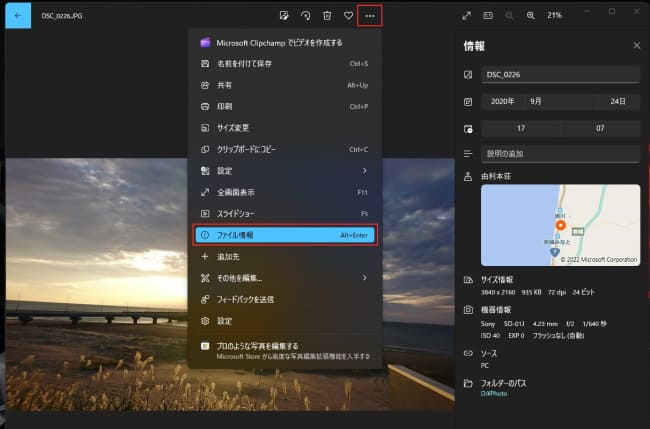The height and width of the screenshot is (429, 650).
Task: Zoom out with the minus magnifier
Action: 509,16
